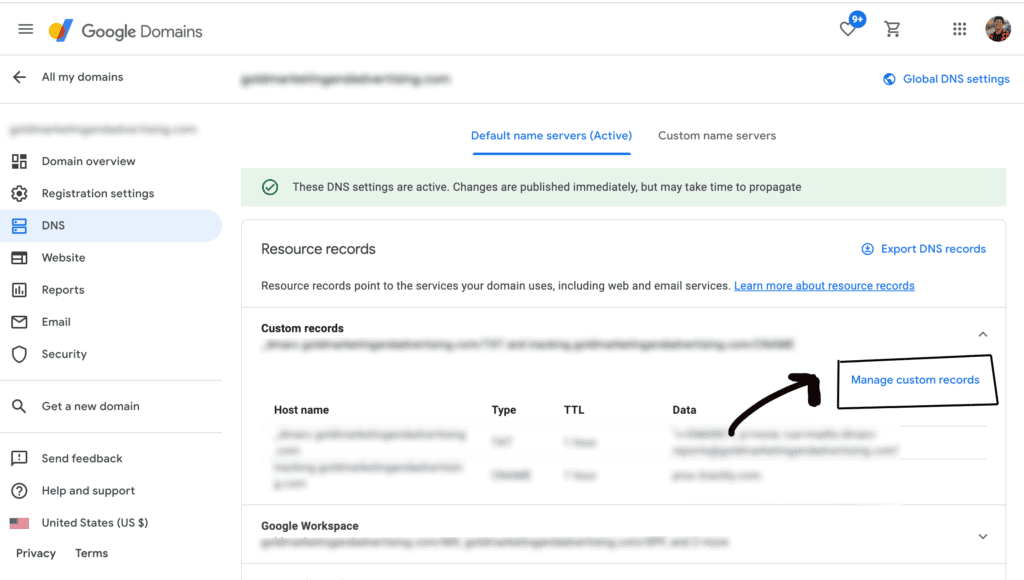The width and height of the screenshot is (1024, 580).
Task: Open the Security section
Action: pyautogui.click(x=64, y=354)
